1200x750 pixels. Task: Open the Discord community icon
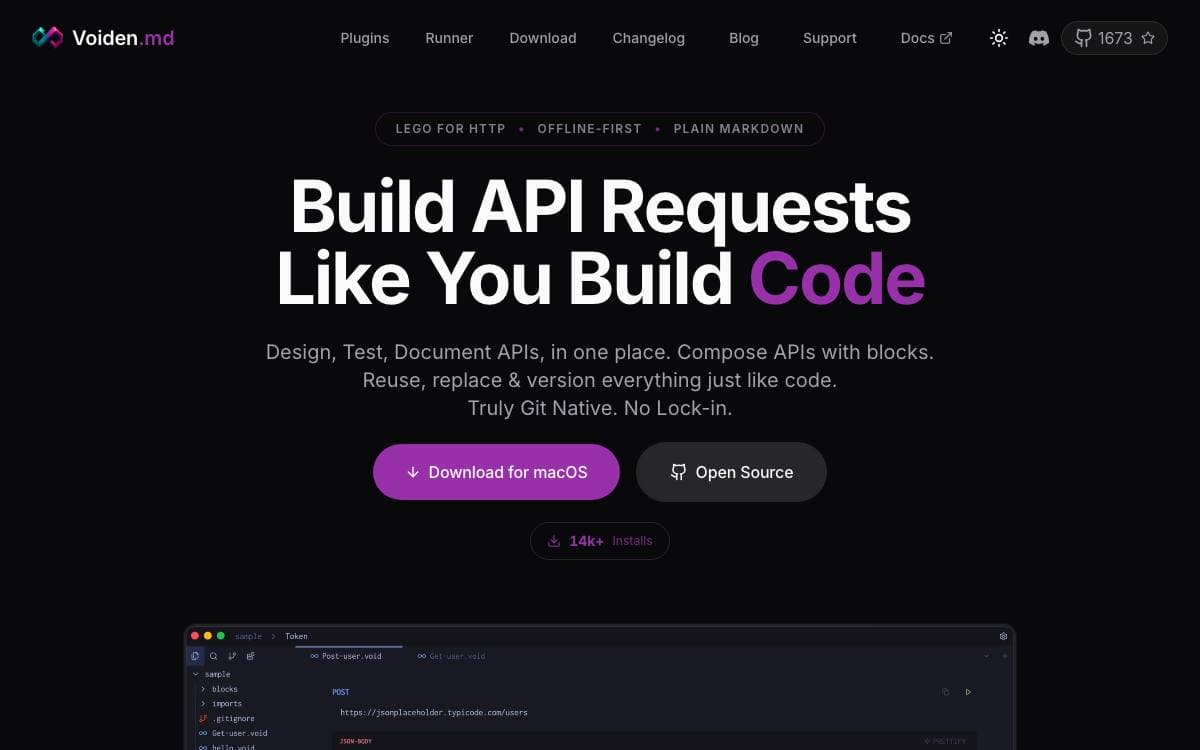pyautogui.click(x=1039, y=38)
